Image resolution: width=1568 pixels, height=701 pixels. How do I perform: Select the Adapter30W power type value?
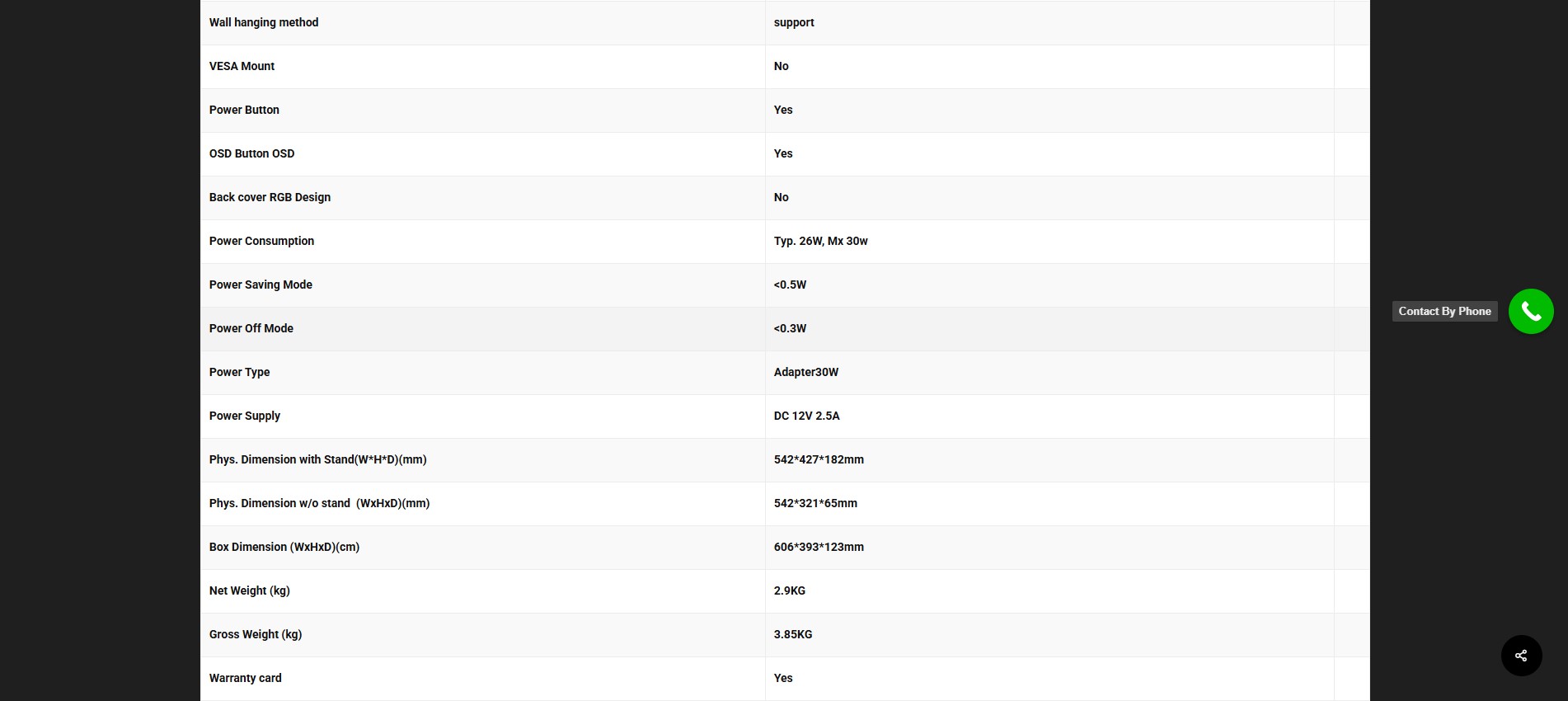tap(805, 372)
